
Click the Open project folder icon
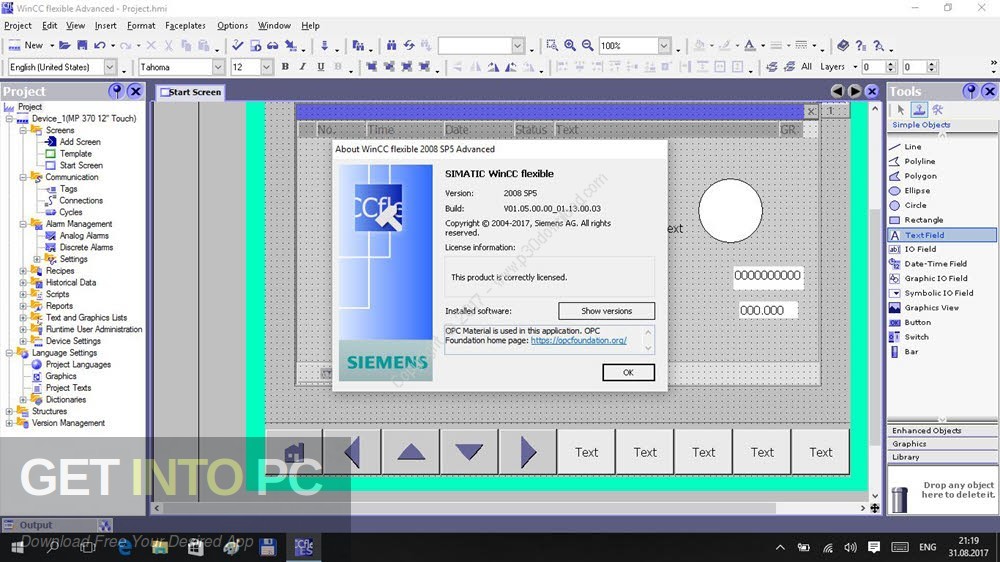point(64,45)
